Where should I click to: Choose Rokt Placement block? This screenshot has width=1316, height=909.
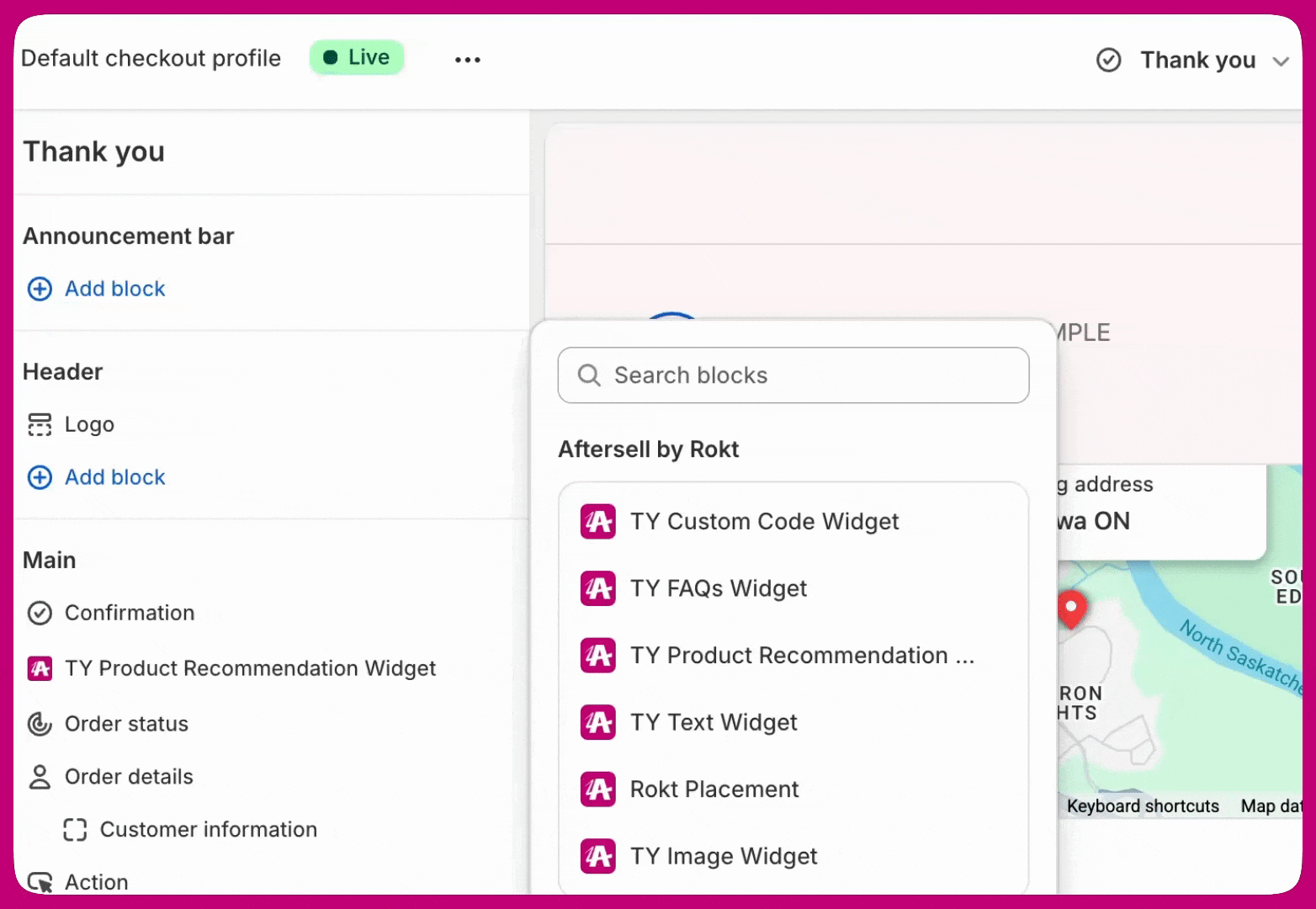point(793,789)
